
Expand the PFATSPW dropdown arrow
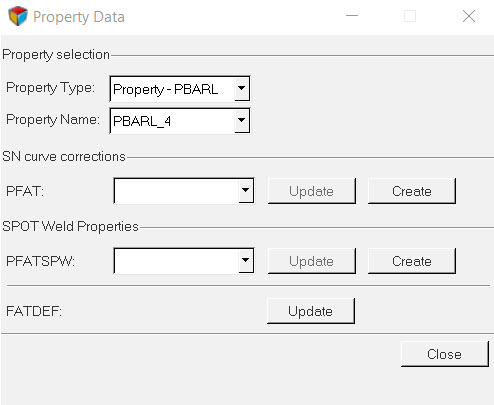(x=246, y=260)
